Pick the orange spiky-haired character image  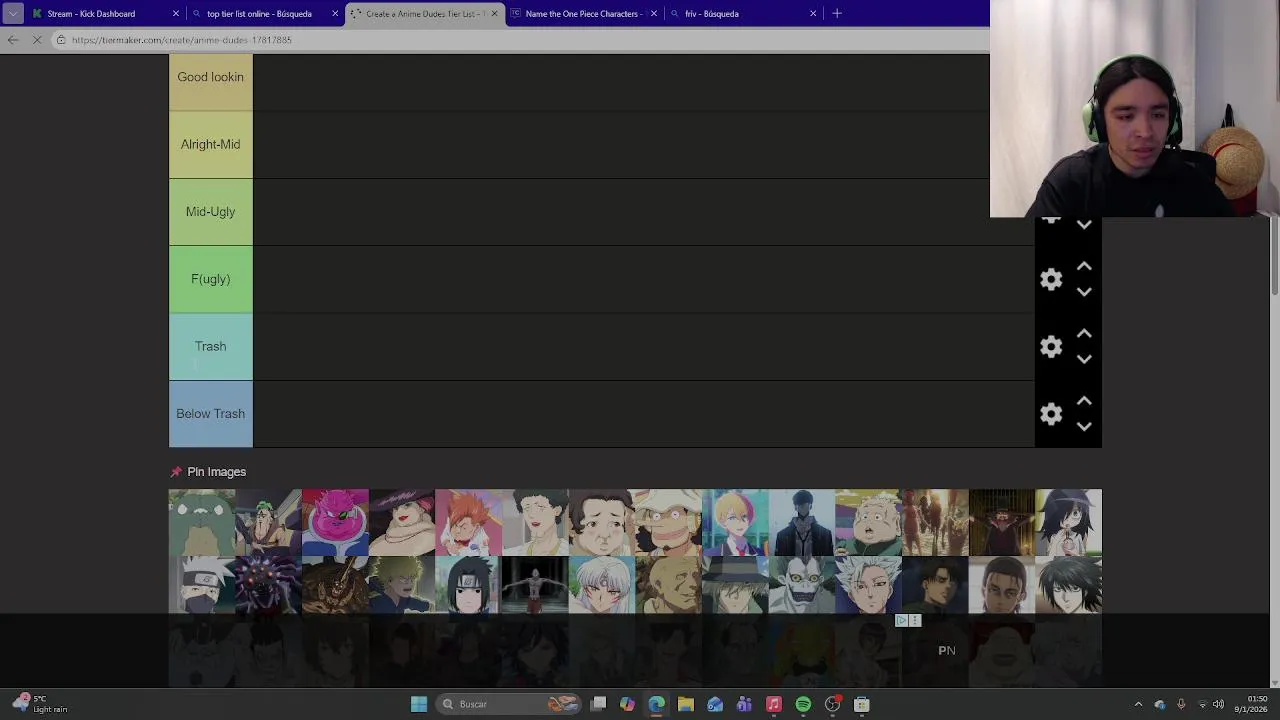468,522
